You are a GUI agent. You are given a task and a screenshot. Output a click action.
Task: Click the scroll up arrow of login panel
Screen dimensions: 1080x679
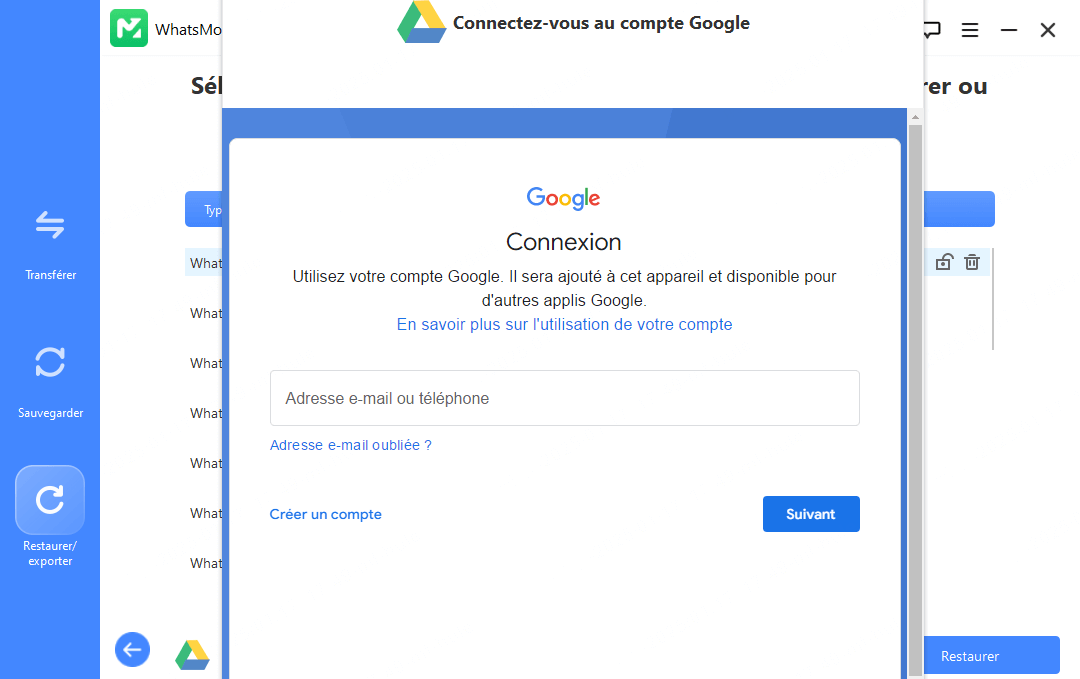(x=915, y=117)
